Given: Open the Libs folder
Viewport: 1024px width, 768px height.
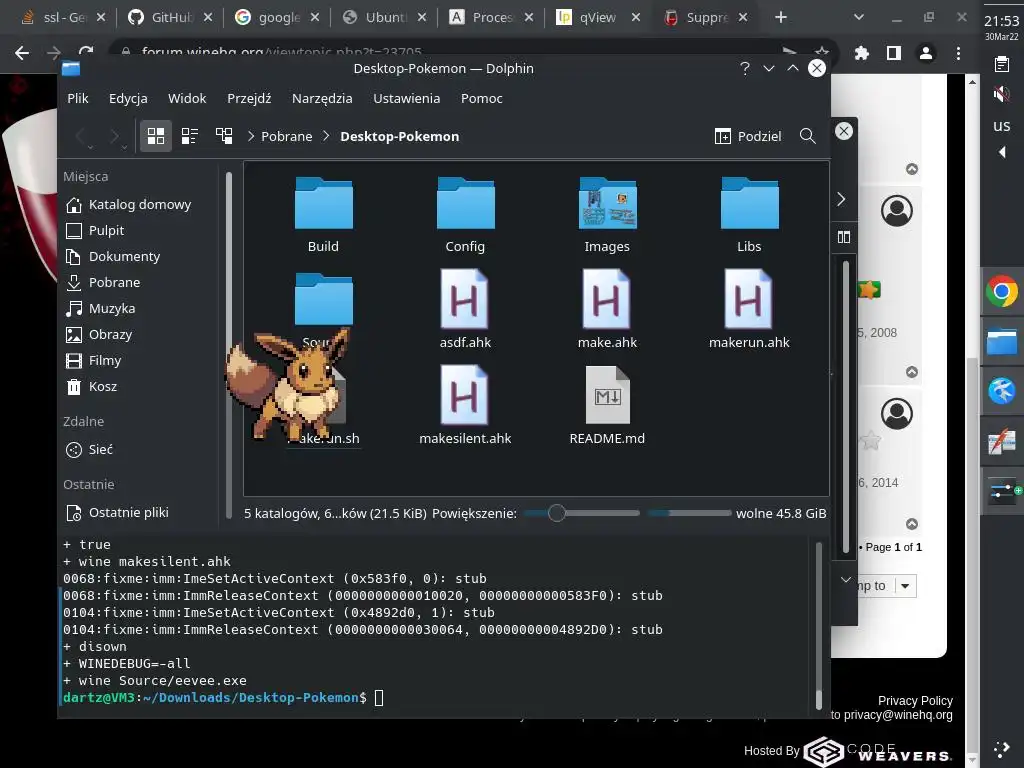Looking at the screenshot, I should [749, 214].
